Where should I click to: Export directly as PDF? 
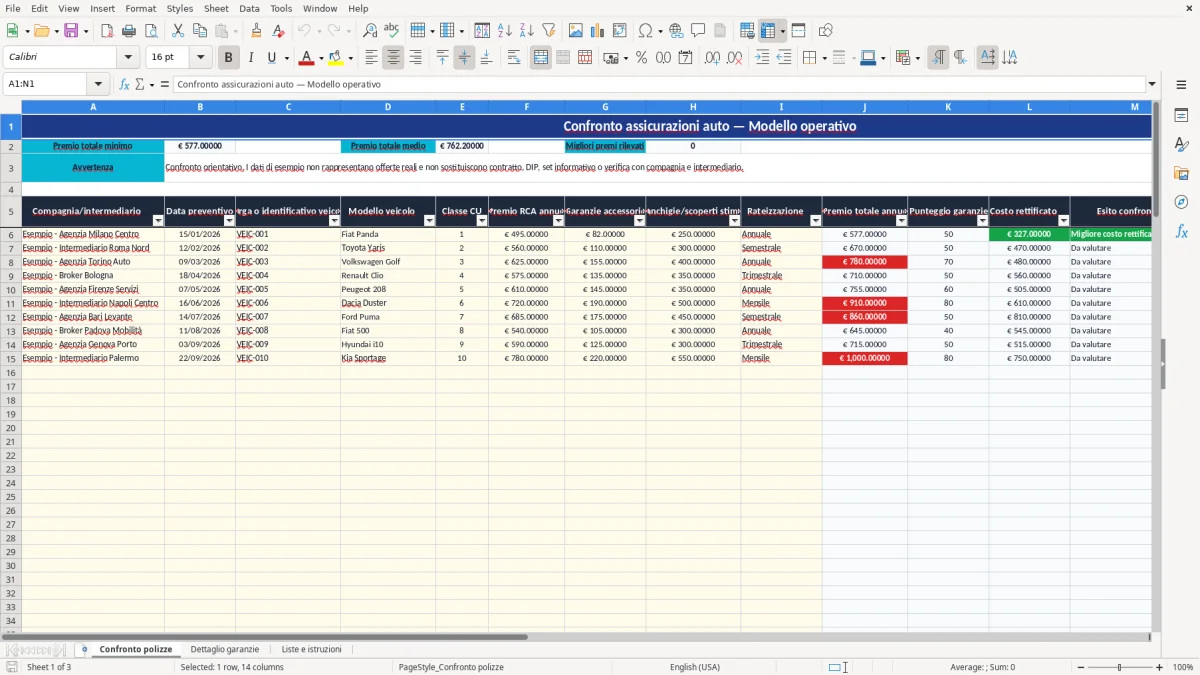pyautogui.click(x=107, y=31)
